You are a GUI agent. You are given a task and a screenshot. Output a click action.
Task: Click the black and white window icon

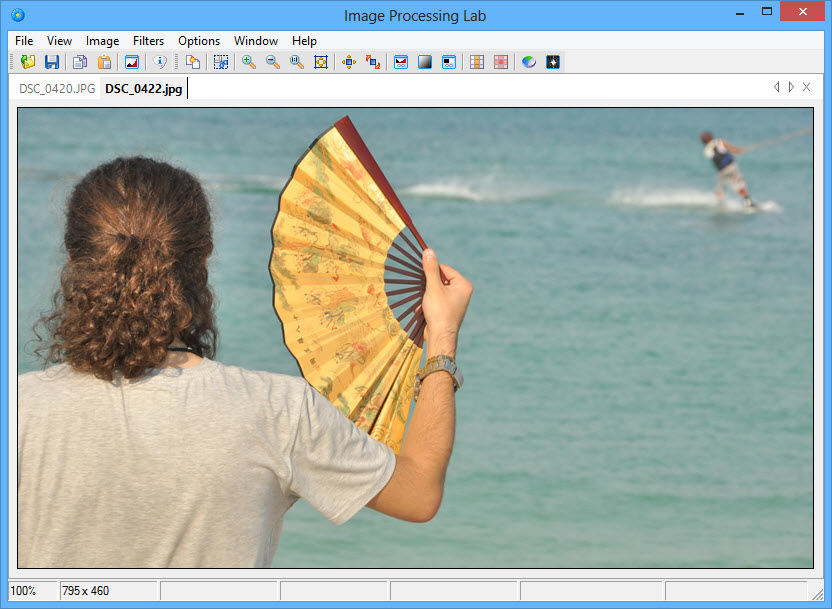coord(449,62)
